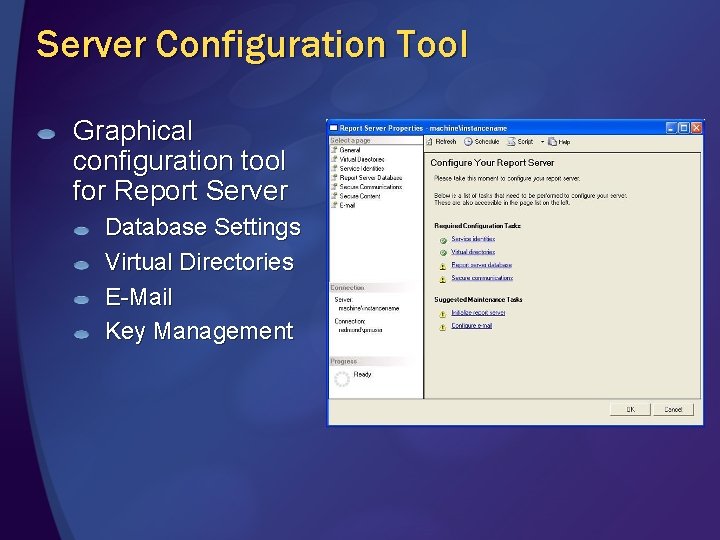720x540 pixels.
Task: Click warning icon beside Initialize report server
Action: 443,314
